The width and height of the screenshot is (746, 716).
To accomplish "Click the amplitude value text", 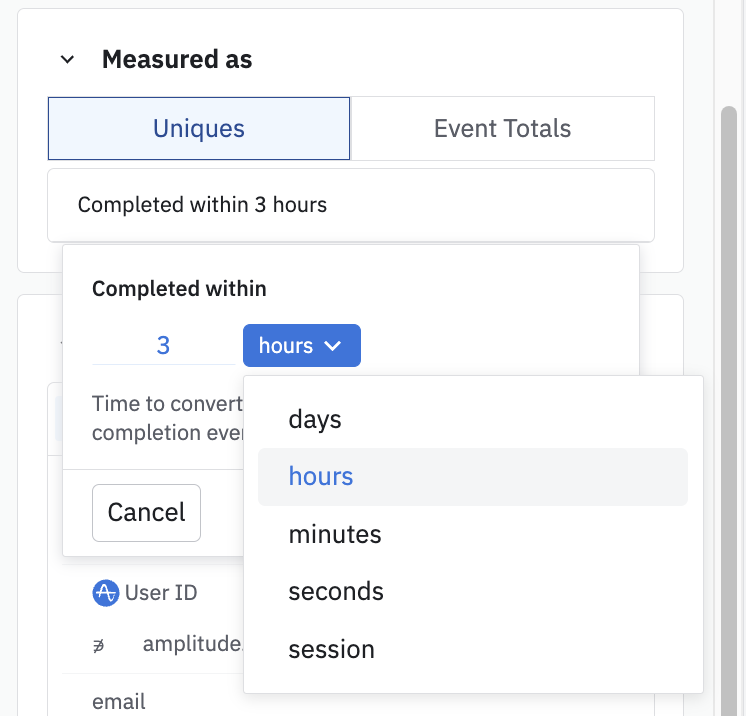I will [192, 644].
